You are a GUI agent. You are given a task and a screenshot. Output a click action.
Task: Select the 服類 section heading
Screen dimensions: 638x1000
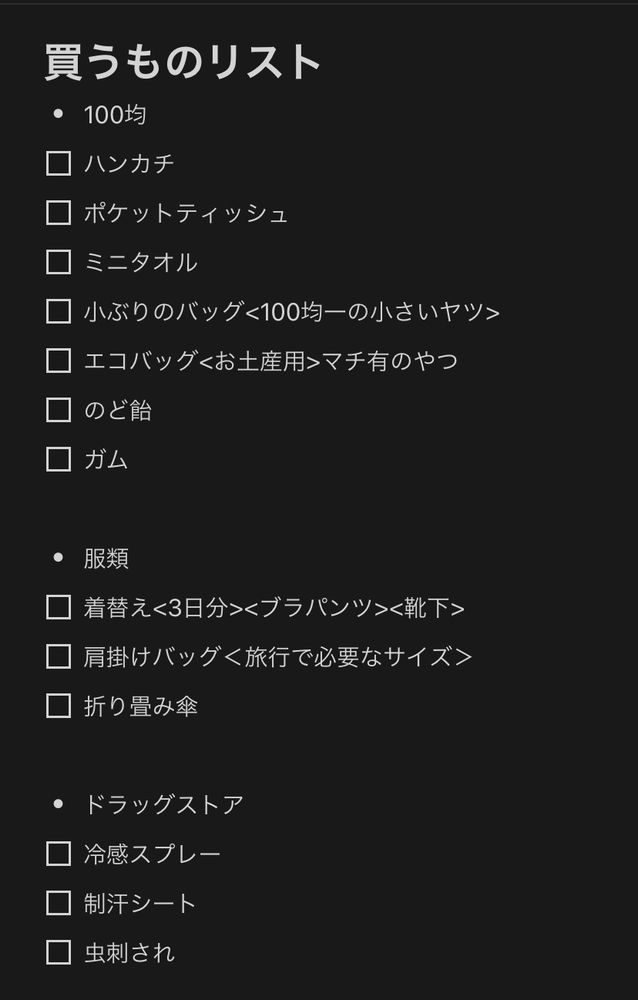107,558
